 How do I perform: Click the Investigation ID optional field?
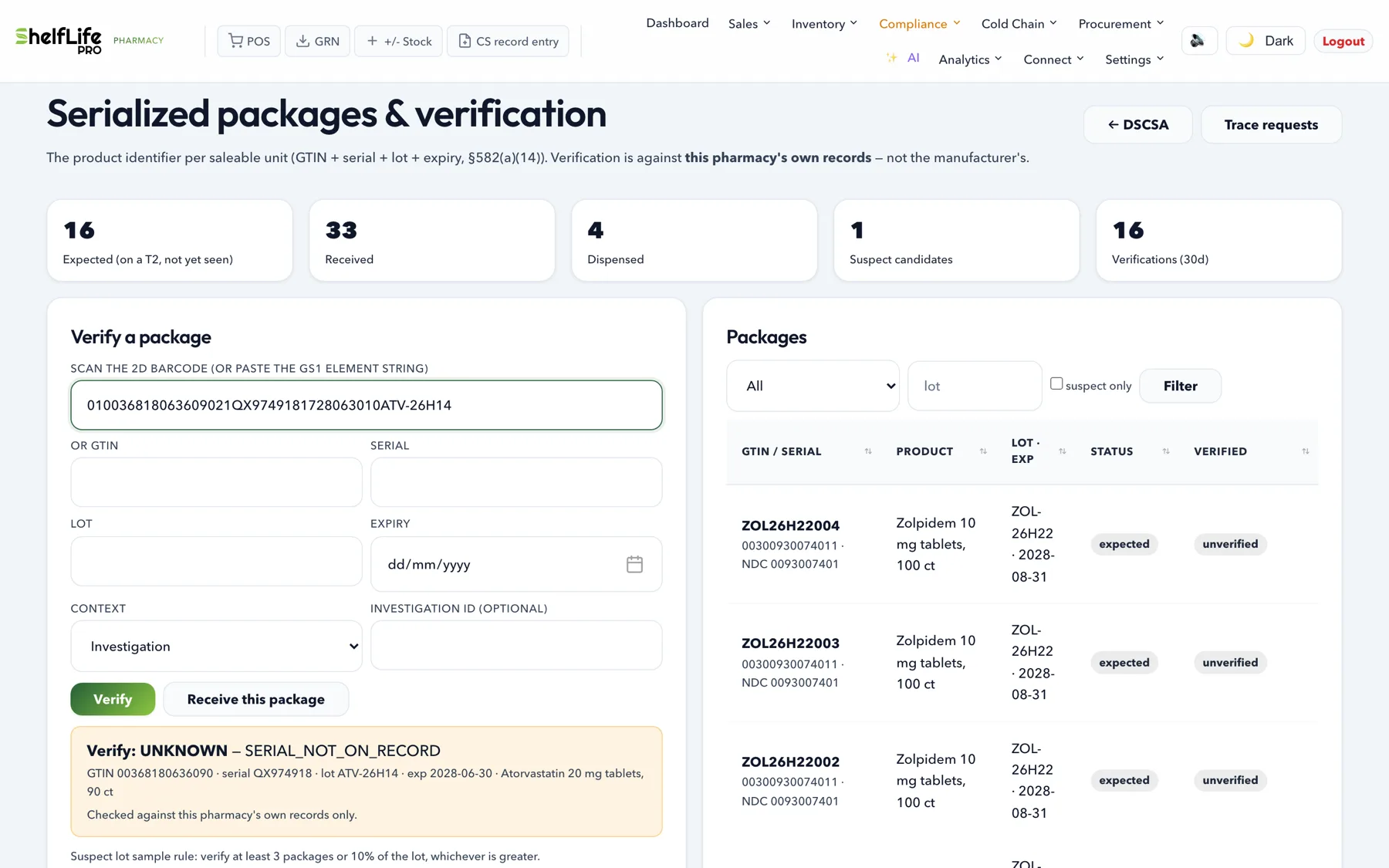[516, 645]
